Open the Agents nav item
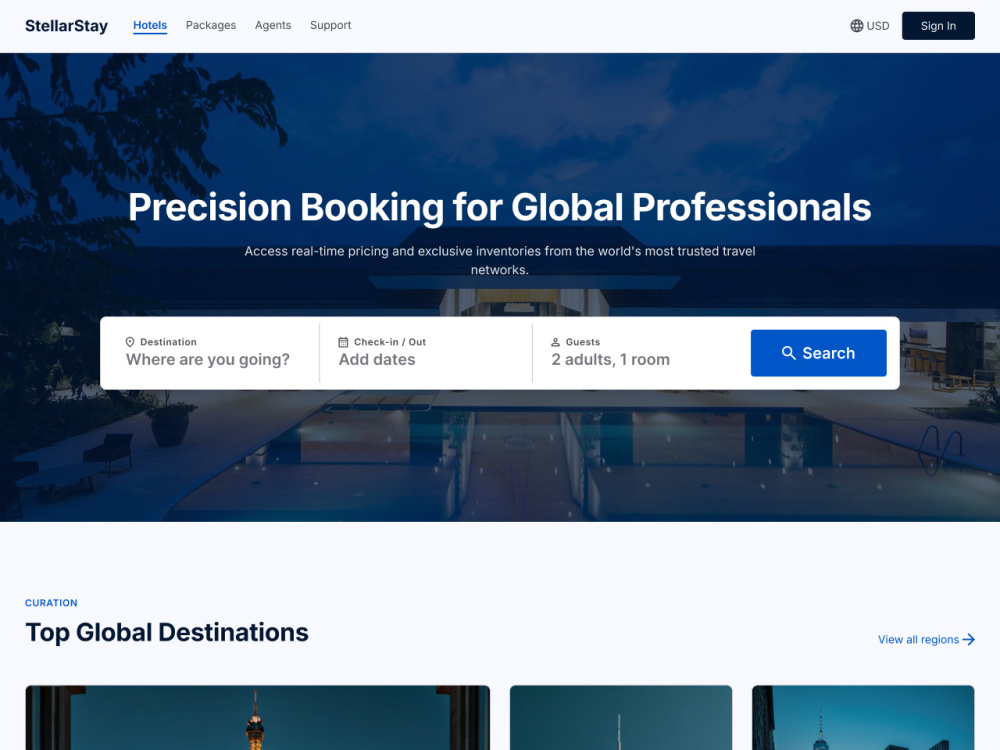Screen dimensions: 1000x750 273,26
